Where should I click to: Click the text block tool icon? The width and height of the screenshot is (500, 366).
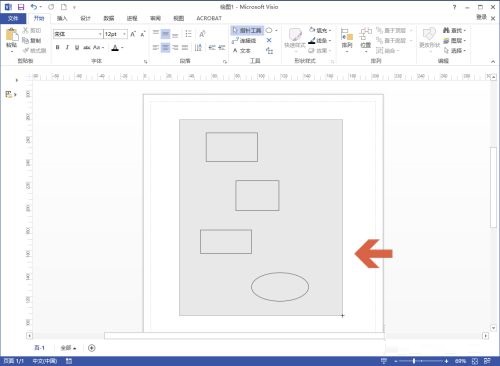click(x=269, y=50)
